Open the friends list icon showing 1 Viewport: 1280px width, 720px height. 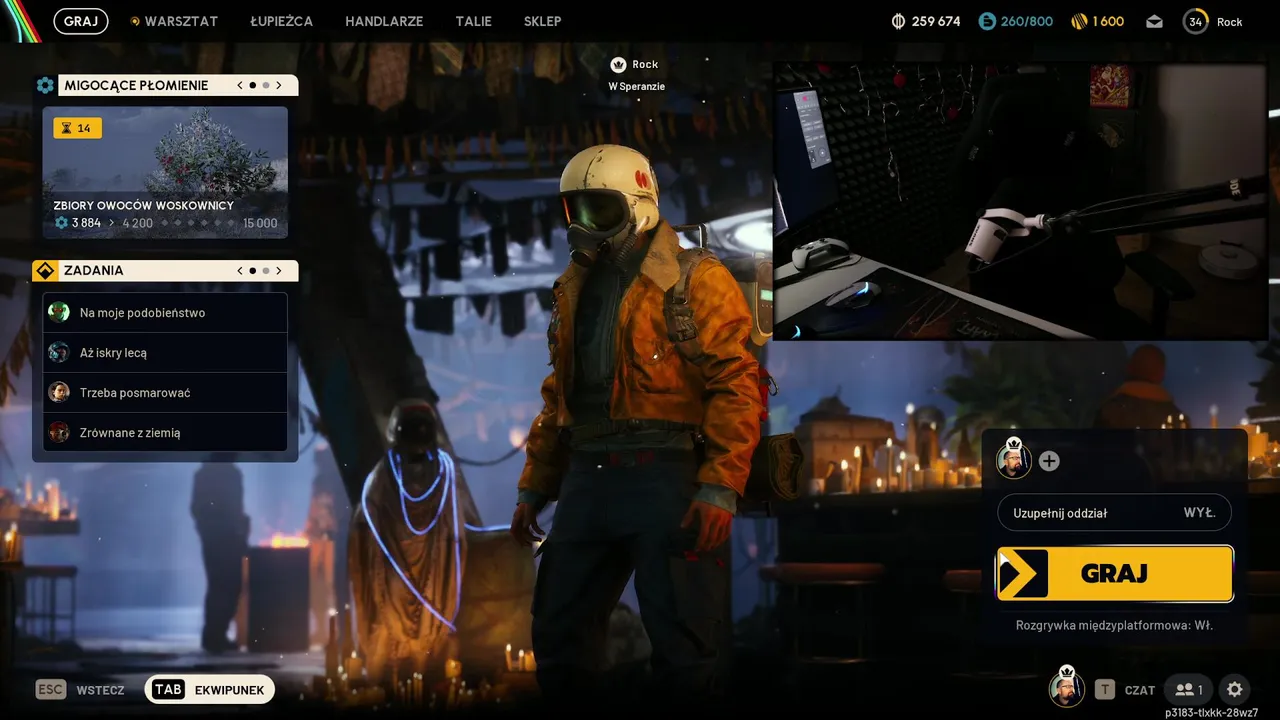pyautogui.click(x=1189, y=690)
